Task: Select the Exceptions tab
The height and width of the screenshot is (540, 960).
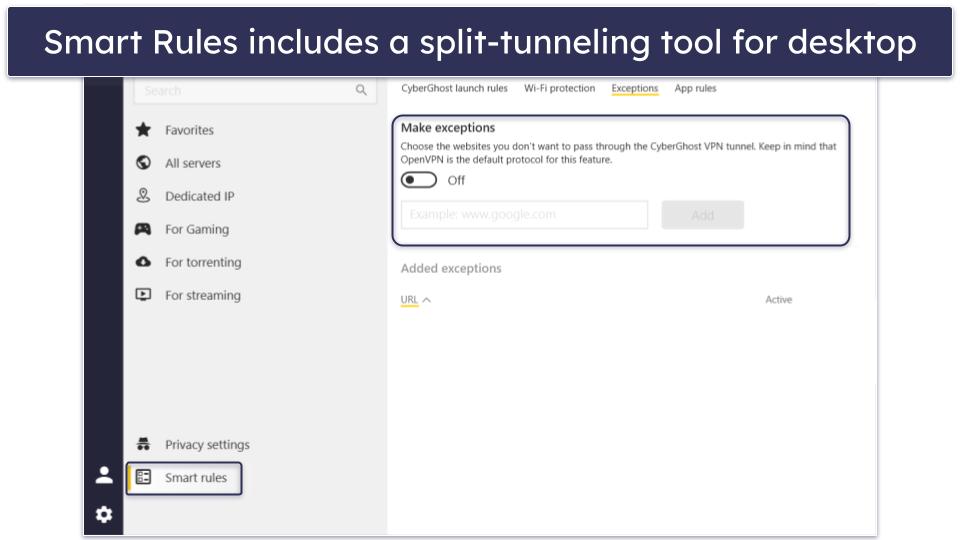Action: (x=634, y=88)
